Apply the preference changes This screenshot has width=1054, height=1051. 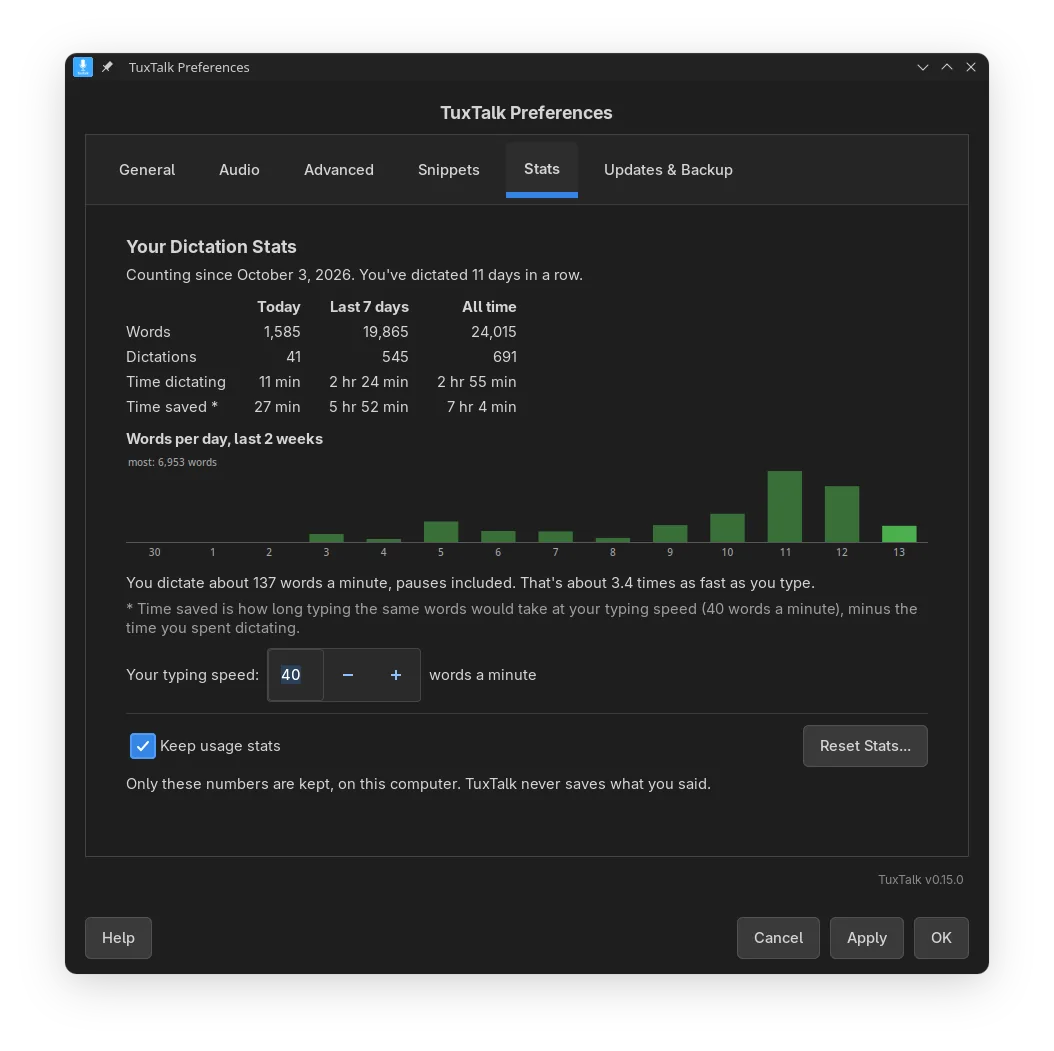(866, 937)
